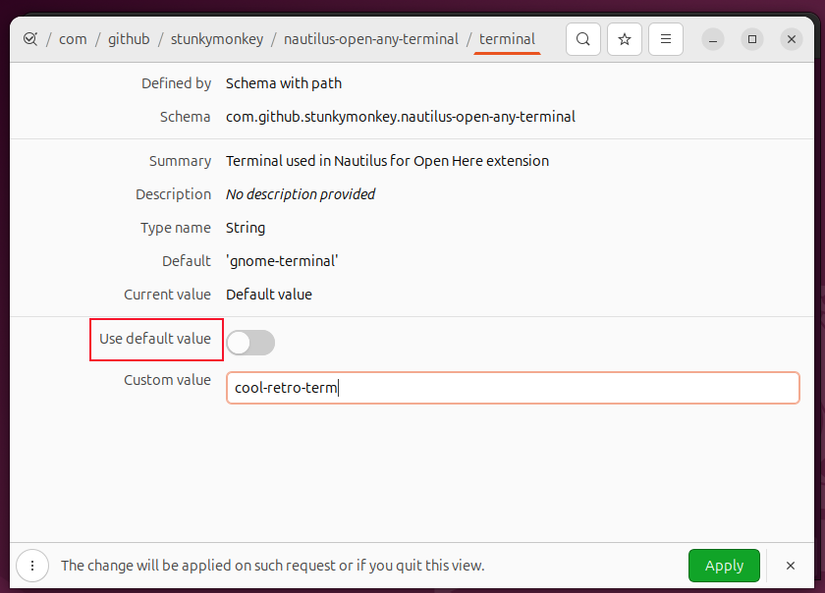Maximize the dconf Editor window
Image resolution: width=825 pixels, height=593 pixels.
click(x=752, y=39)
